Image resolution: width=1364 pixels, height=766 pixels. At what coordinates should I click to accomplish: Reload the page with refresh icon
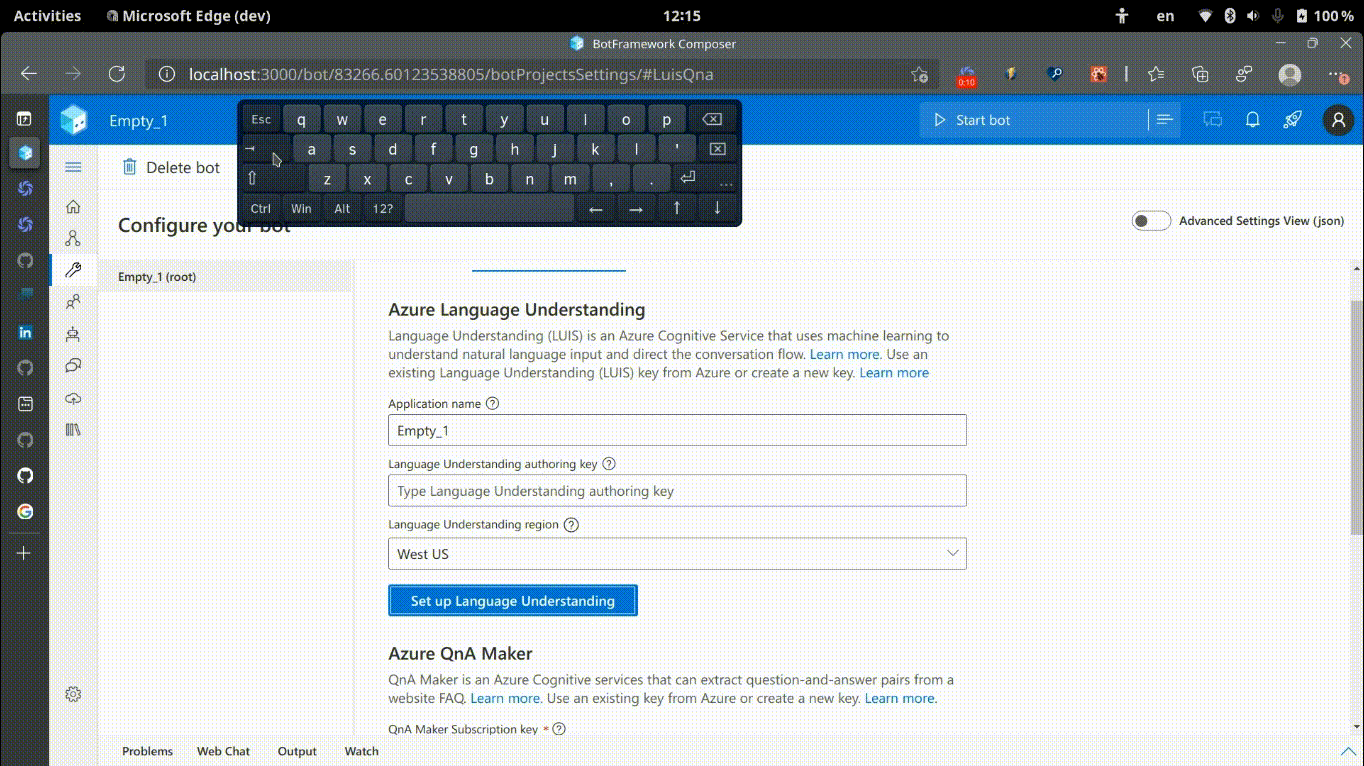pos(117,74)
